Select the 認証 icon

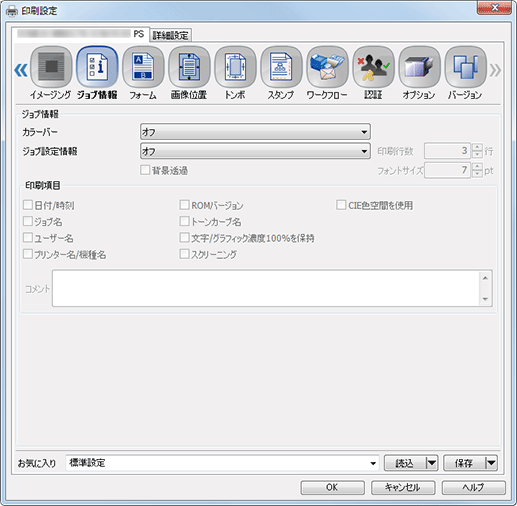(x=373, y=67)
